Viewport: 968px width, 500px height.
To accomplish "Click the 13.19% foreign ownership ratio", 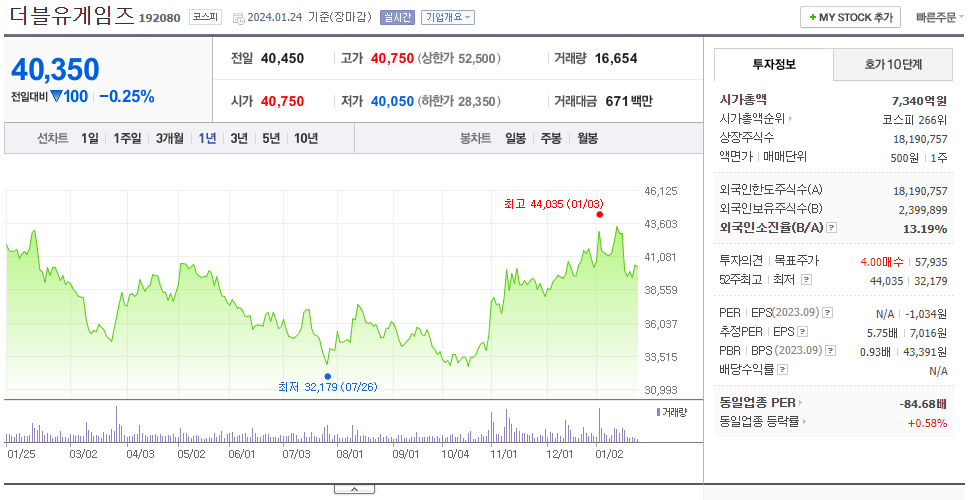I will [x=925, y=229].
